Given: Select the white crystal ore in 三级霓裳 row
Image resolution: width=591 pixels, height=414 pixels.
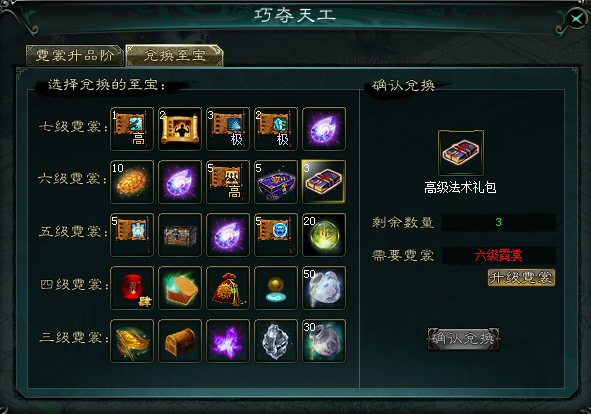Looking at the screenshot, I should click(x=276, y=341).
